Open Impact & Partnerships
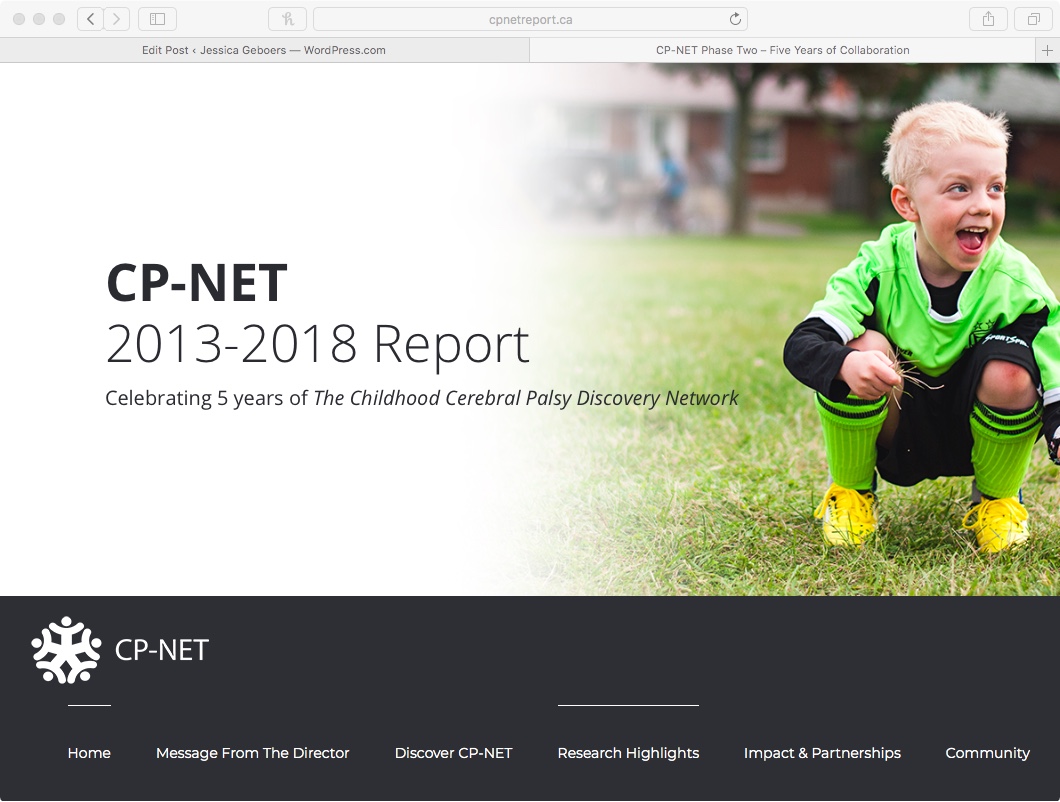Viewport: 1060px width, 802px height. 822,753
